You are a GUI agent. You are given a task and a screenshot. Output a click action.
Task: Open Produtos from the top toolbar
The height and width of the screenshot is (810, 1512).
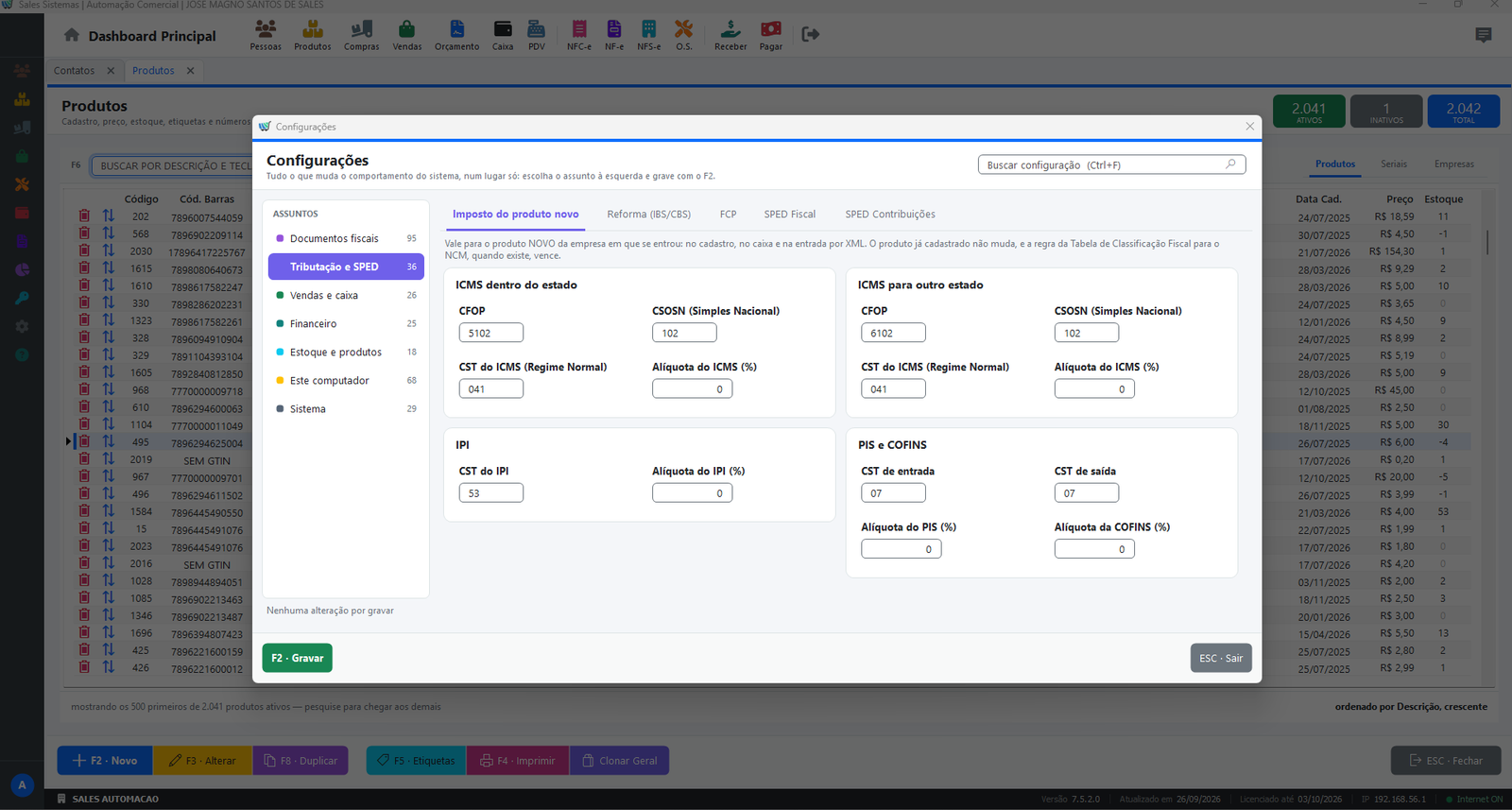312,35
